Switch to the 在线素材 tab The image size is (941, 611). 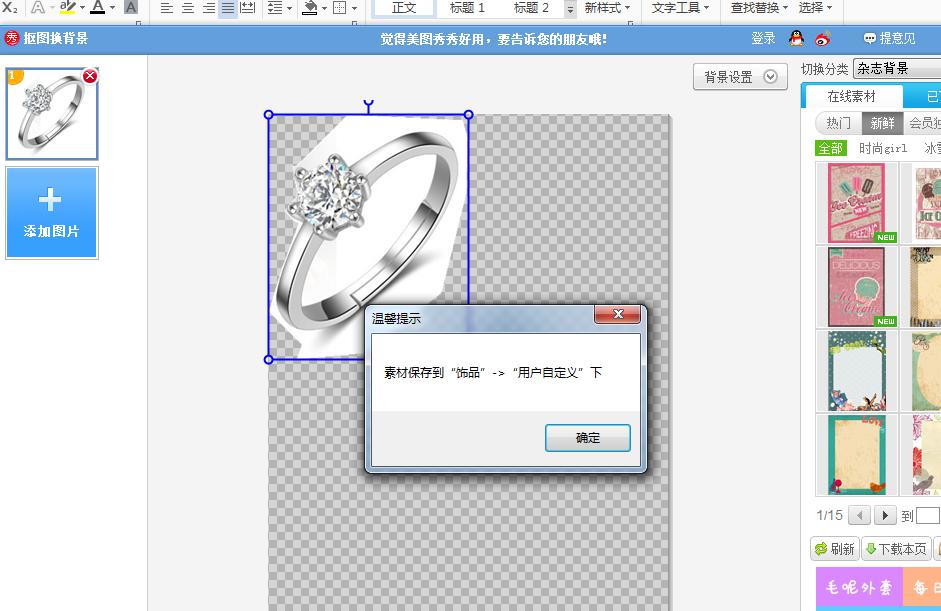851,97
